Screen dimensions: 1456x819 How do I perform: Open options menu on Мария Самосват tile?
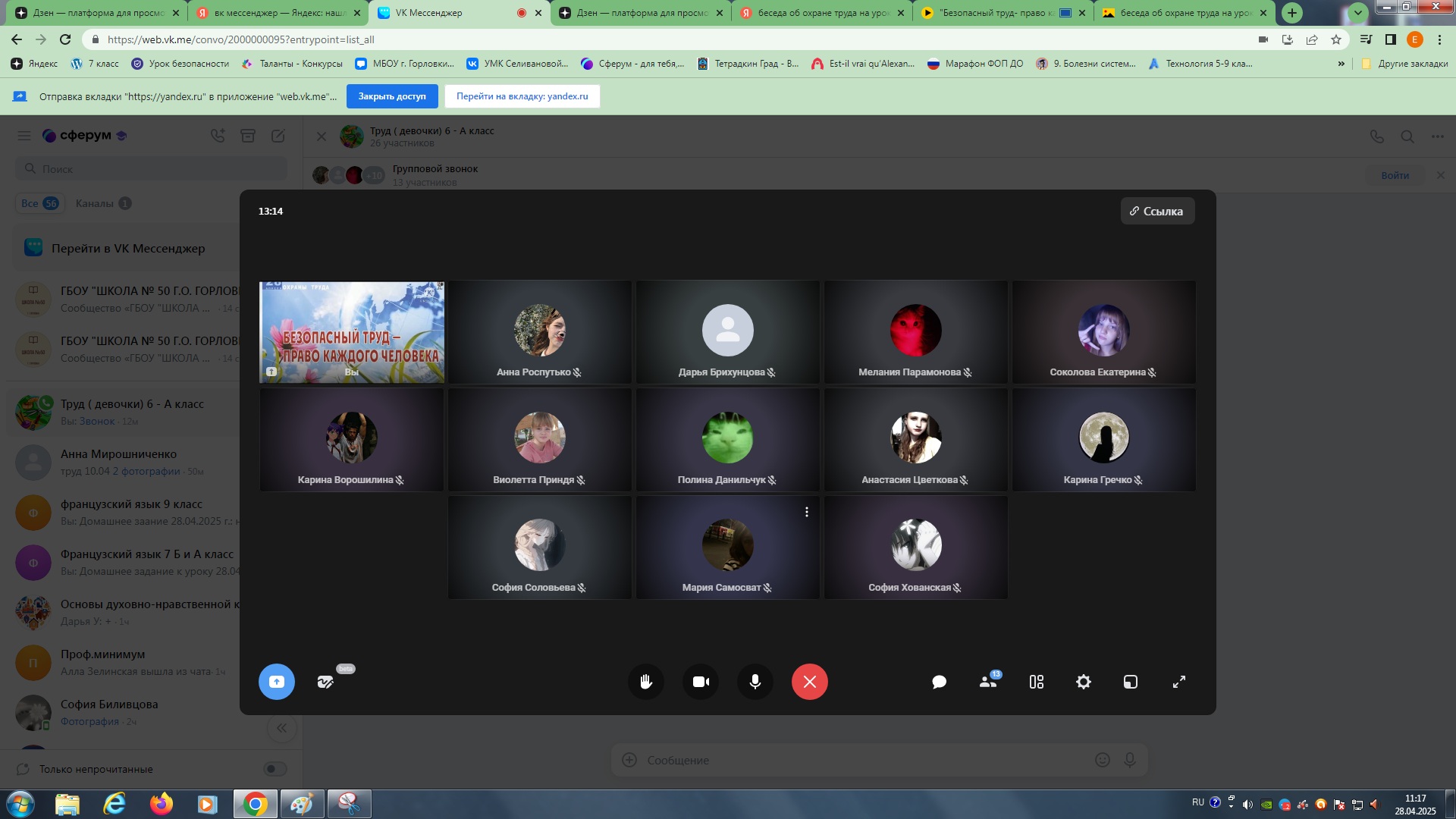(x=807, y=512)
